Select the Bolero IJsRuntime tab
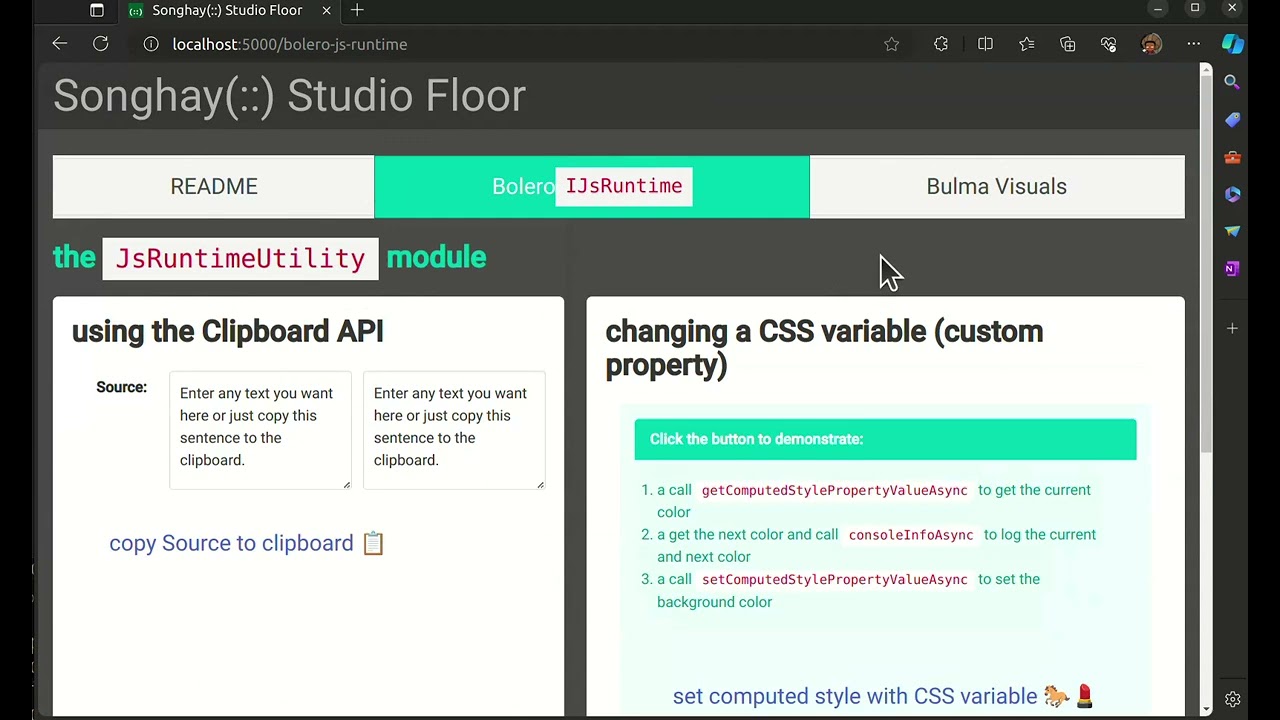Viewport: 1280px width, 720px height. tap(591, 187)
